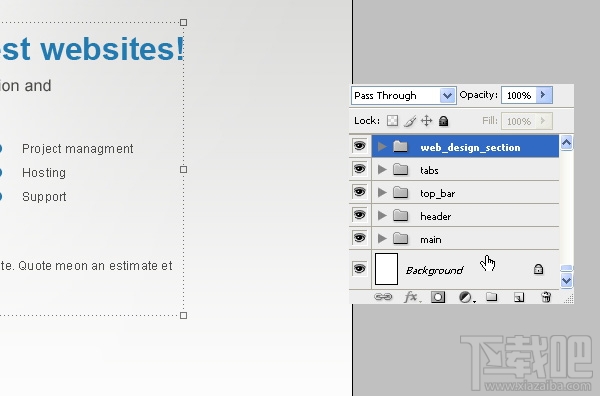Create a new layer group
The width and height of the screenshot is (600, 396).
coord(492,297)
